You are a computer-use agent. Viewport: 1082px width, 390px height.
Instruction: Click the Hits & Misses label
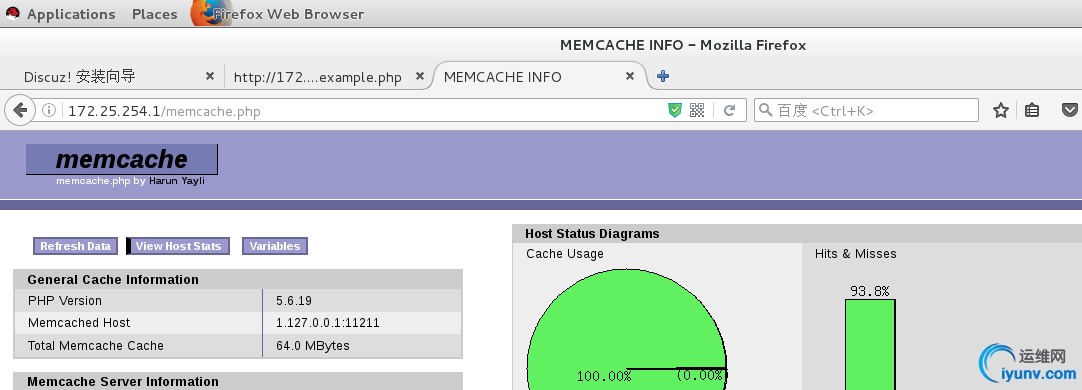(856, 254)
